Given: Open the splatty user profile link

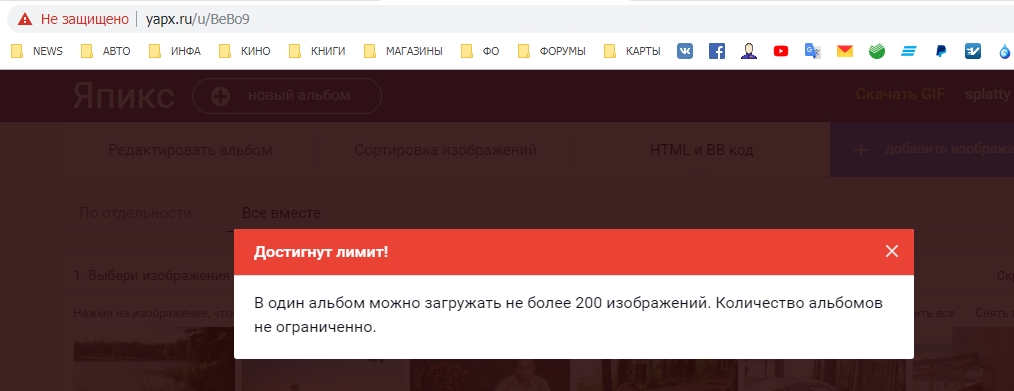Looking at the screenshot, I should click(x=987, y=94).
